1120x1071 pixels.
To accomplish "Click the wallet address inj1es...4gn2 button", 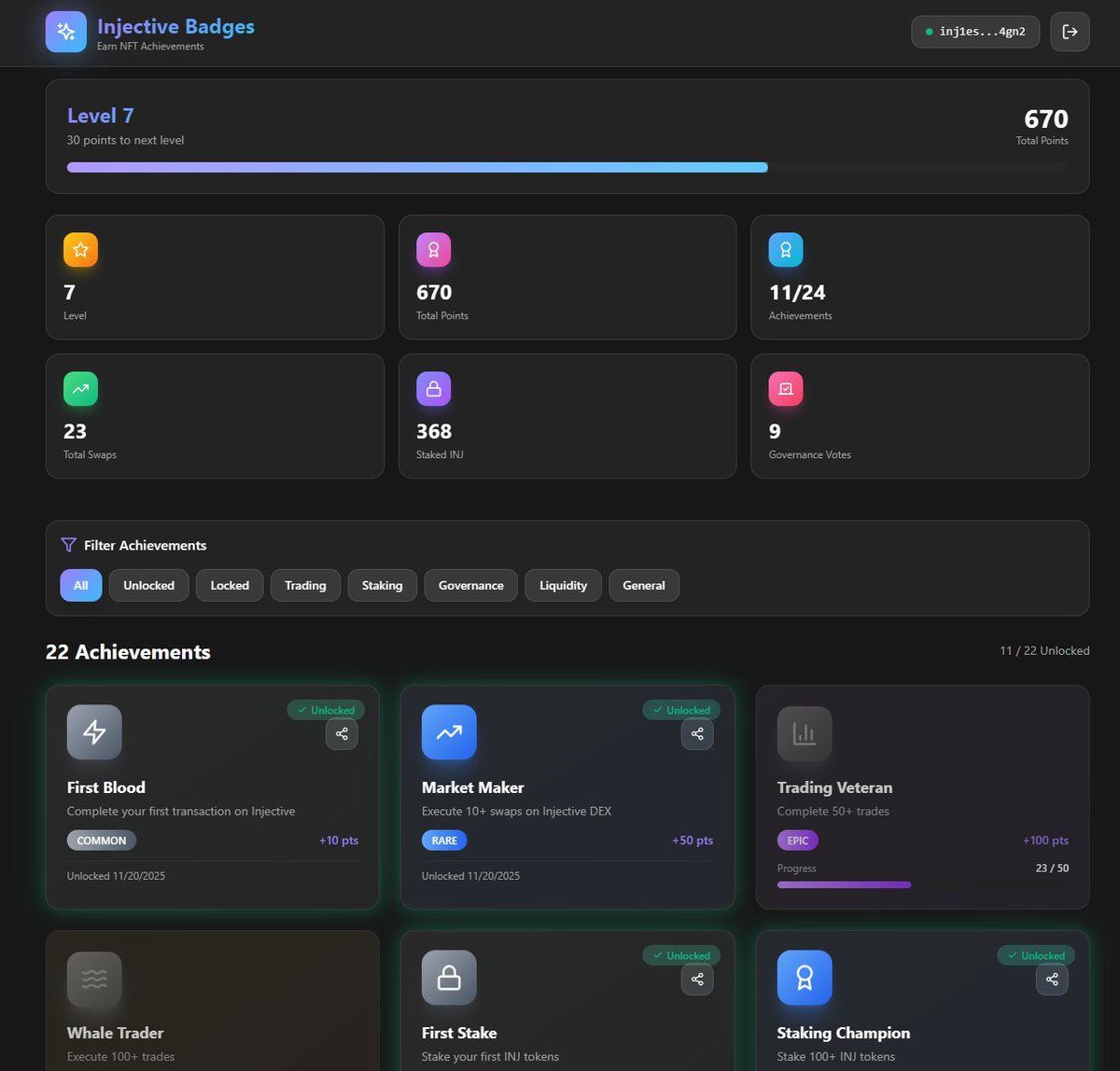I will [975, 32].
